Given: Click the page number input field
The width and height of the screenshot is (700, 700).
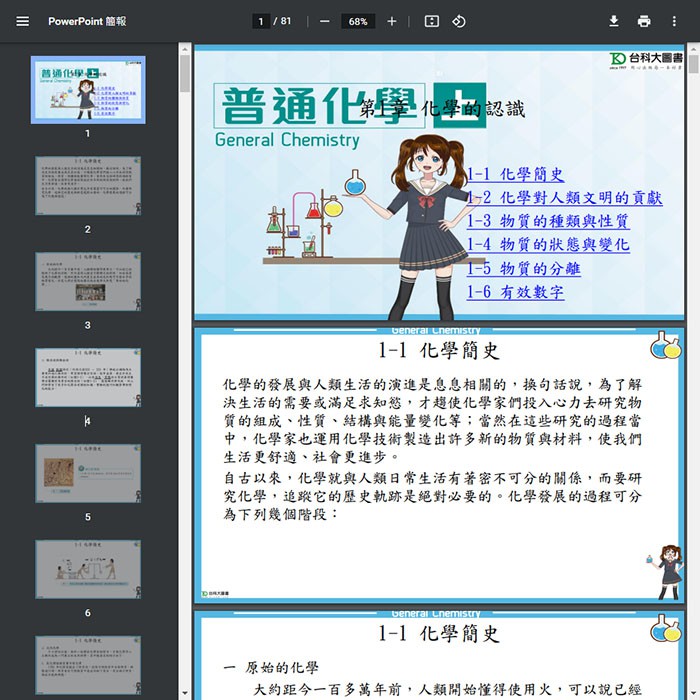Looking at the screenshot, I should pos(261,21).
